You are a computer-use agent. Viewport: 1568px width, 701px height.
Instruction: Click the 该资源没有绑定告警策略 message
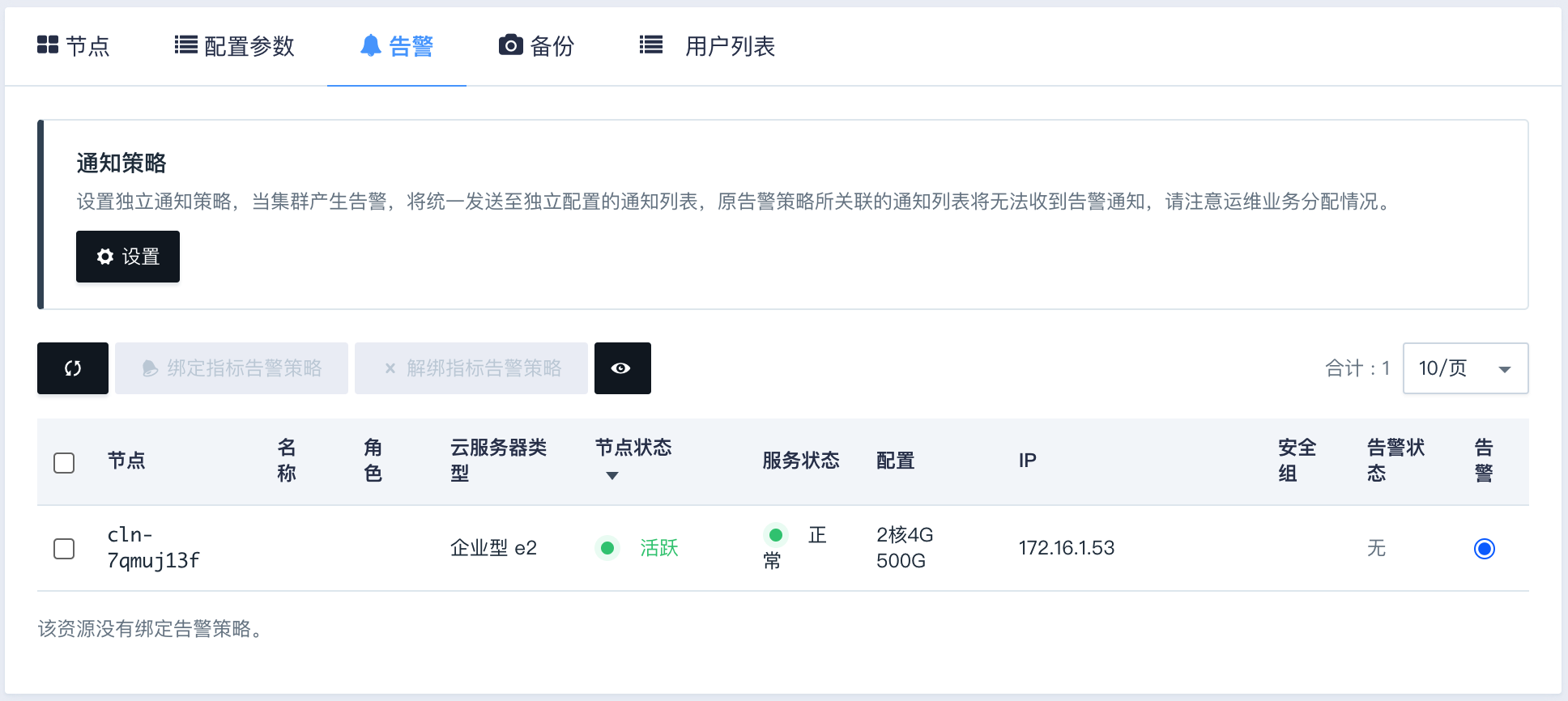click(x=151, y=629)
